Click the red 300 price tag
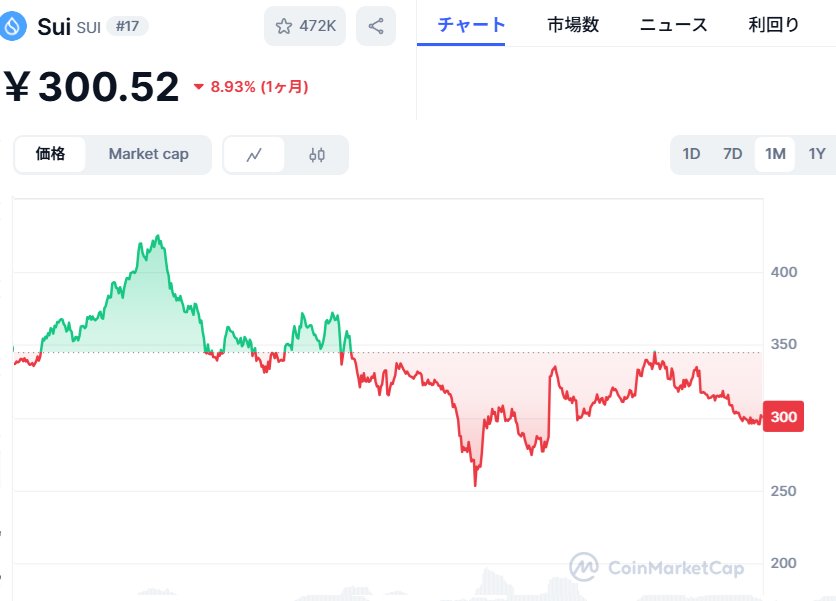 [783, 416]
